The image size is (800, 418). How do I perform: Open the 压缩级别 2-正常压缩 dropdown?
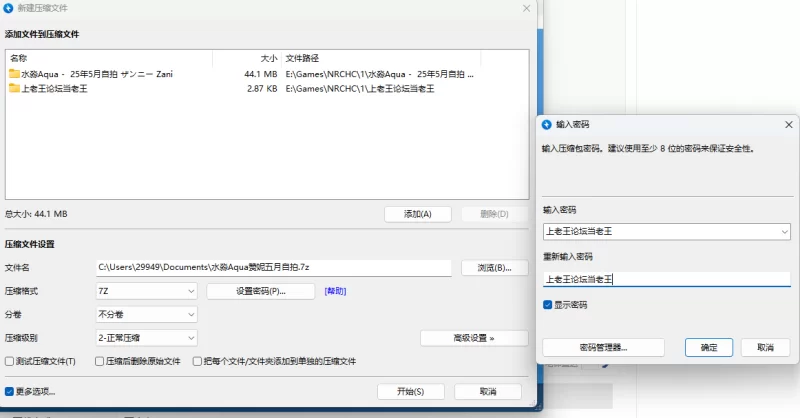click(x=146, y=338)
